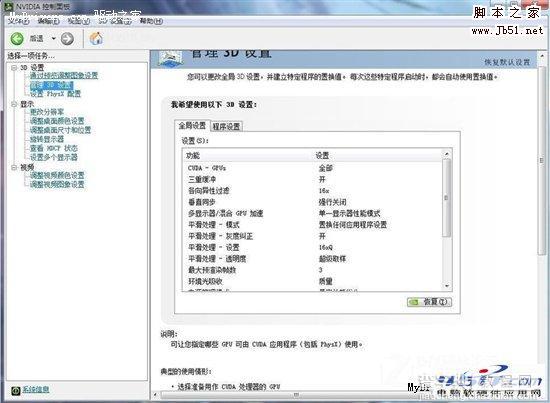Open 调整桌面颜色设置 in the tree
550x403 pixels.
click(57, 121)
